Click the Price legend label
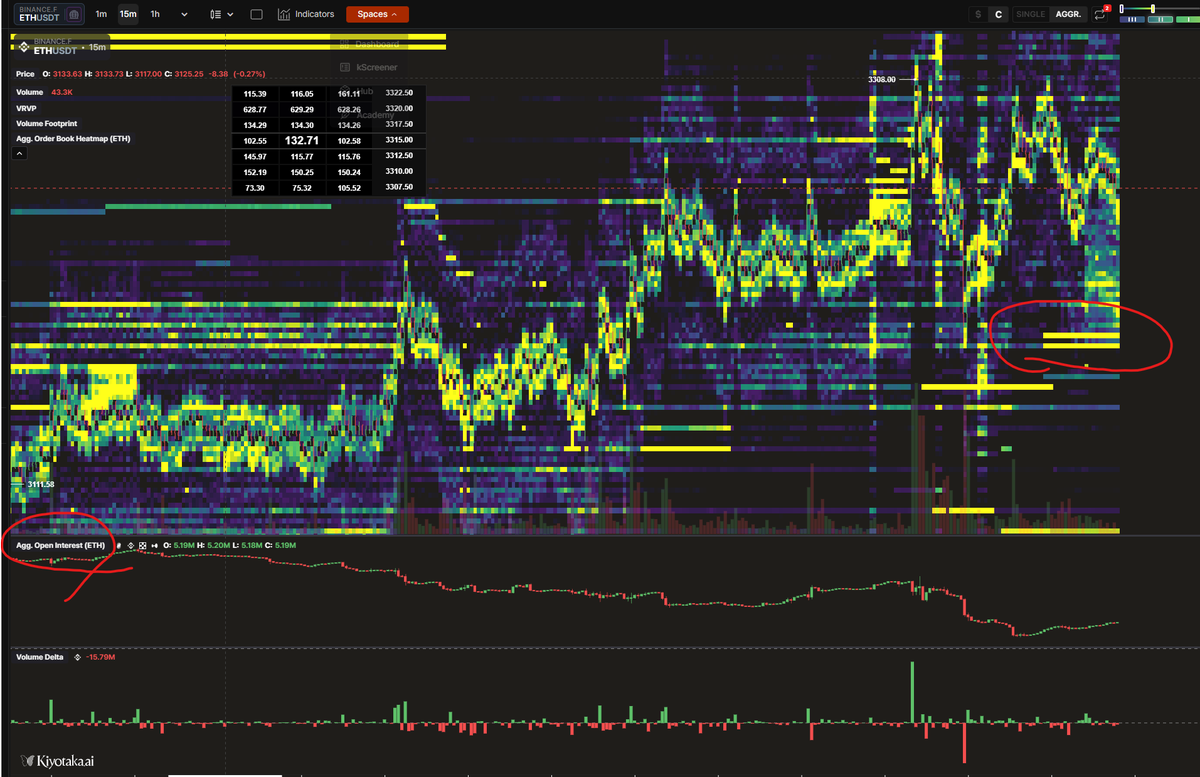This screenshot has height=777, width=1200. pos(25,74)
